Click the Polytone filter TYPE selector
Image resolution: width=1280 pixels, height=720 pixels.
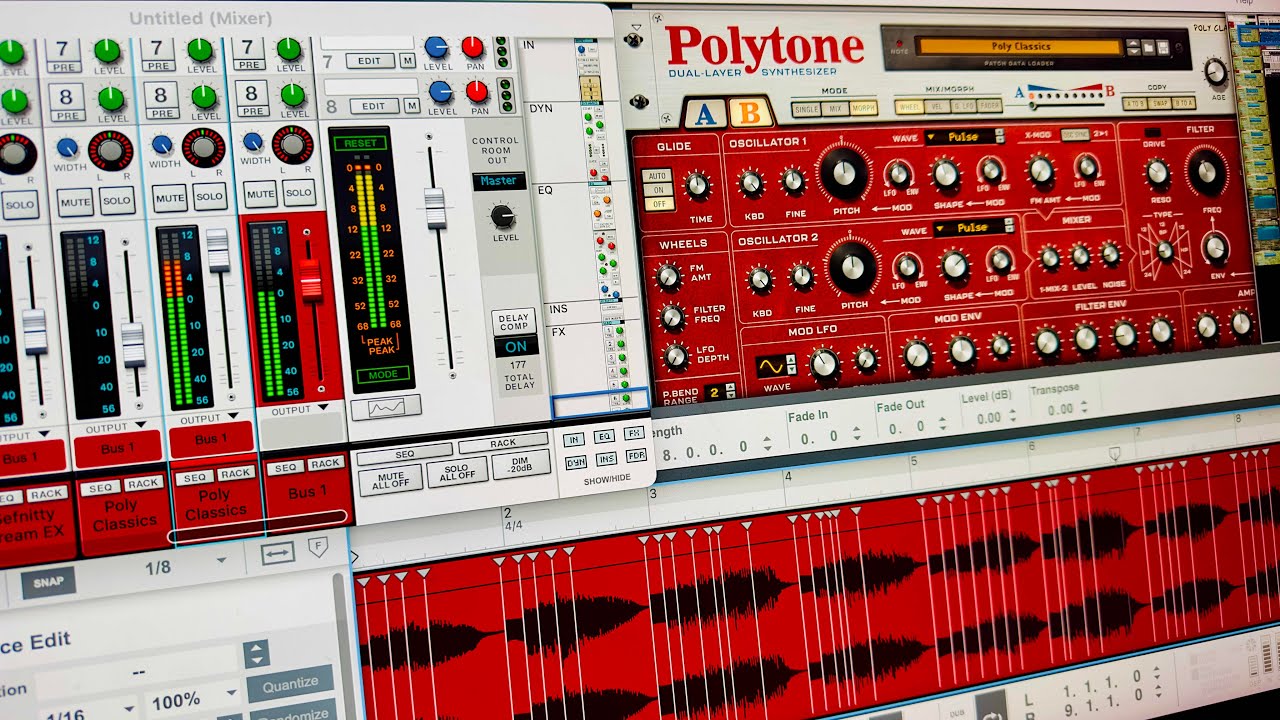click(1165, 250)
